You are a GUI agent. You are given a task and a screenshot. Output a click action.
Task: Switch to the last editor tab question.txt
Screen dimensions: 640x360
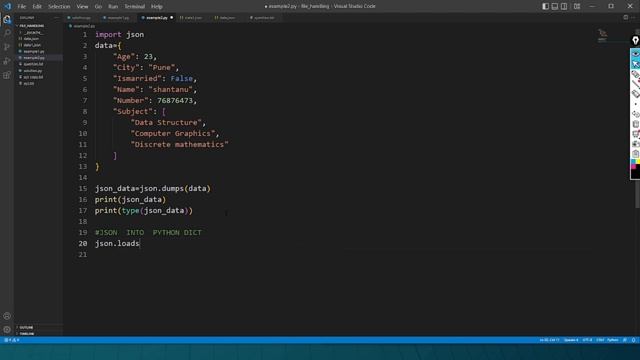[262, 18]
